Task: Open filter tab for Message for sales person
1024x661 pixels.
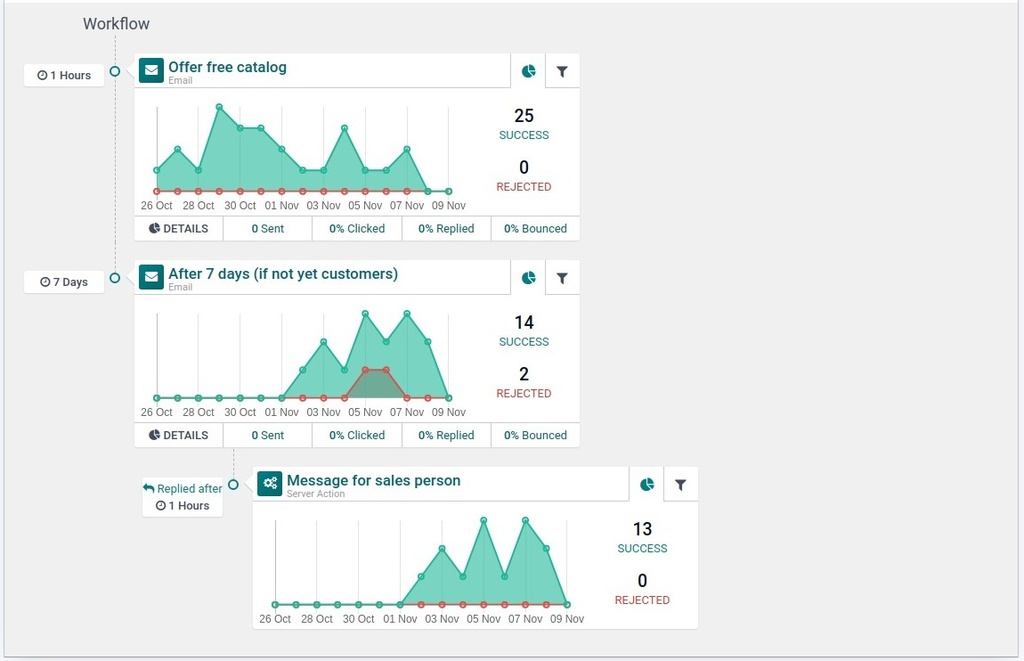Action: 680,485
